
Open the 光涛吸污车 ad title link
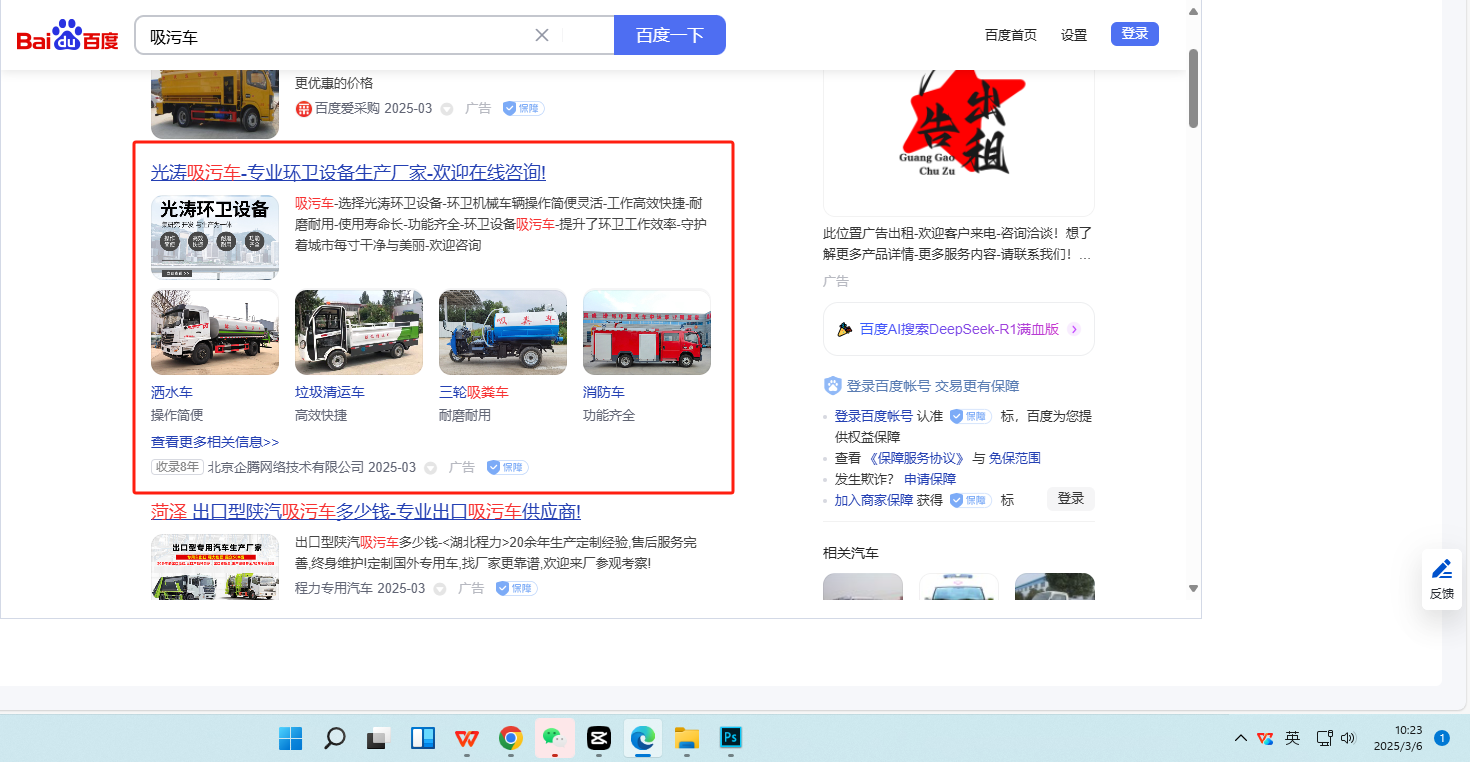coord(348,172)
